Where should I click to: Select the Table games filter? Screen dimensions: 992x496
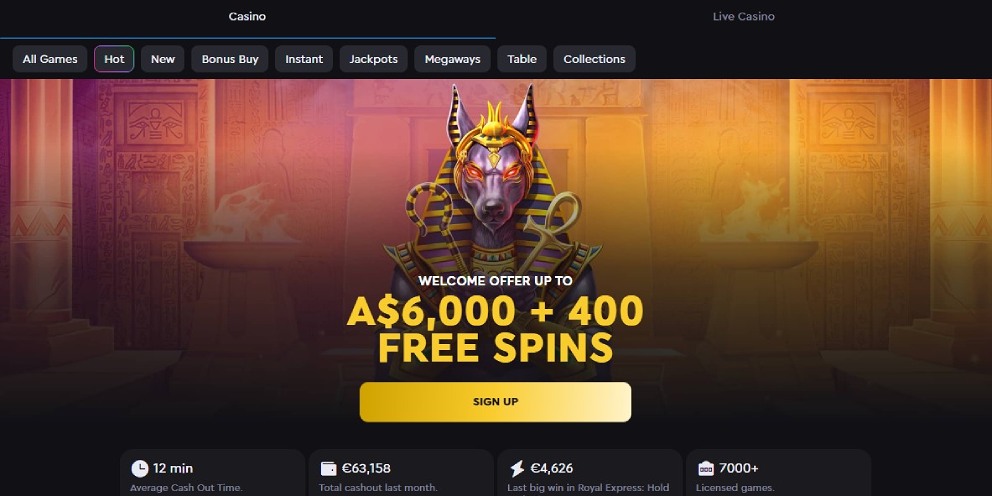521,59
